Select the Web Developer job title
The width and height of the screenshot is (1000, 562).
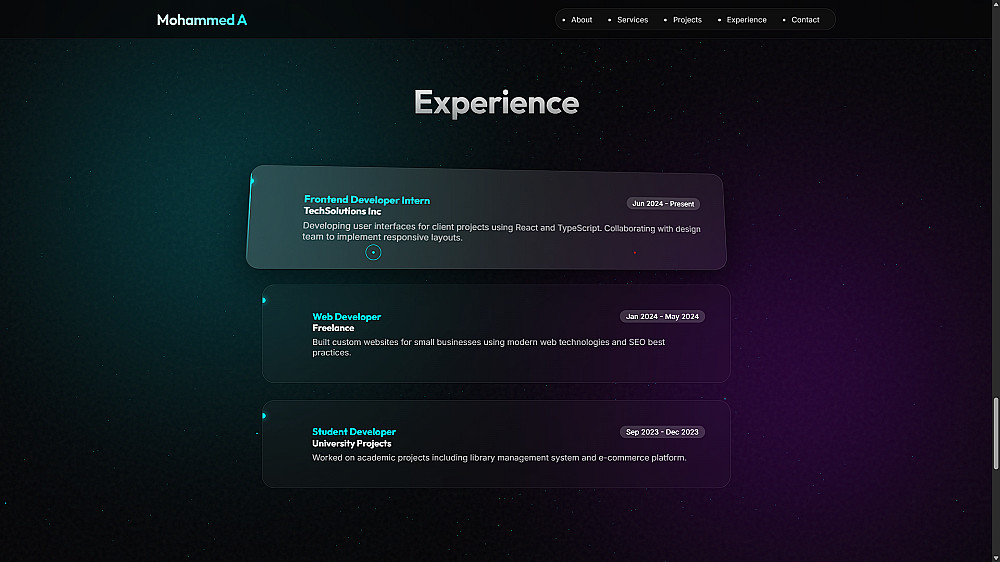pos(346,317)
